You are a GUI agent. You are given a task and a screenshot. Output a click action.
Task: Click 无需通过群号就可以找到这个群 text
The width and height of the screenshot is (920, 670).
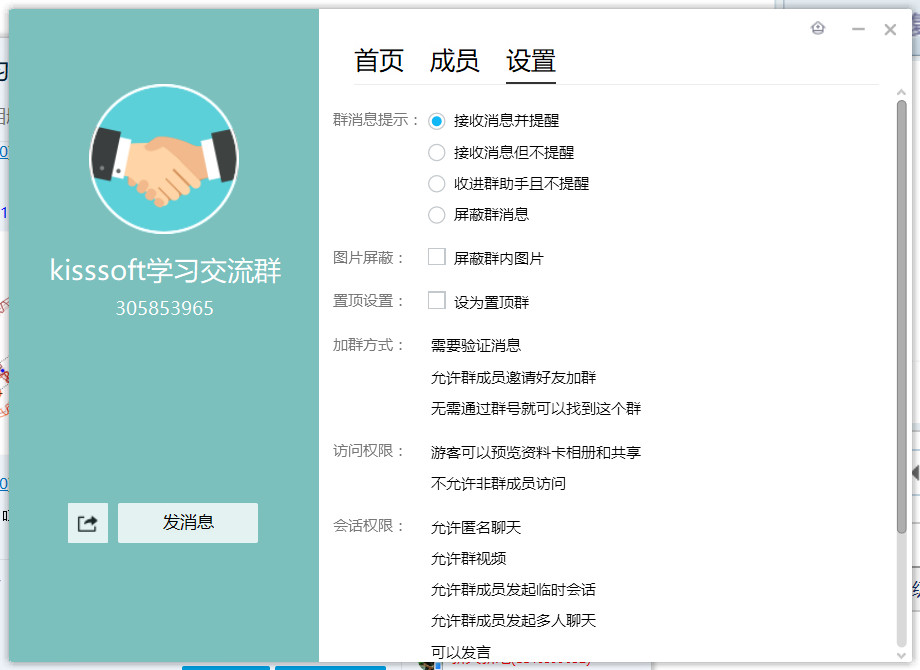tap(536, 408)
